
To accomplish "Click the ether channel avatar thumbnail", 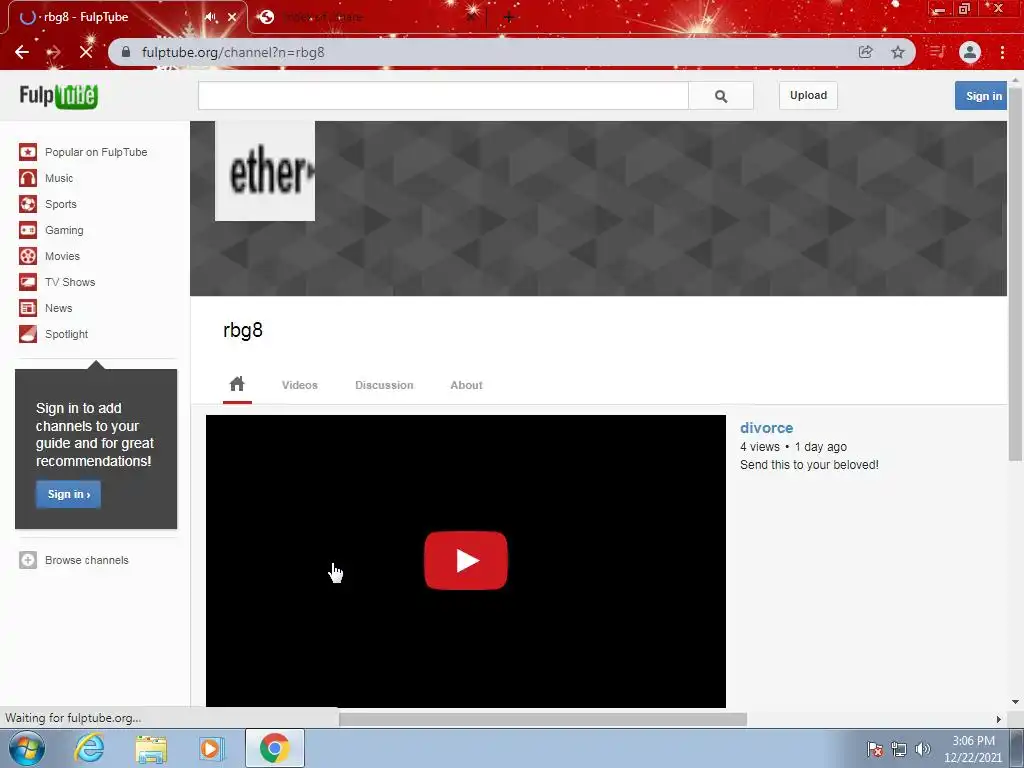I will (265, 171).
